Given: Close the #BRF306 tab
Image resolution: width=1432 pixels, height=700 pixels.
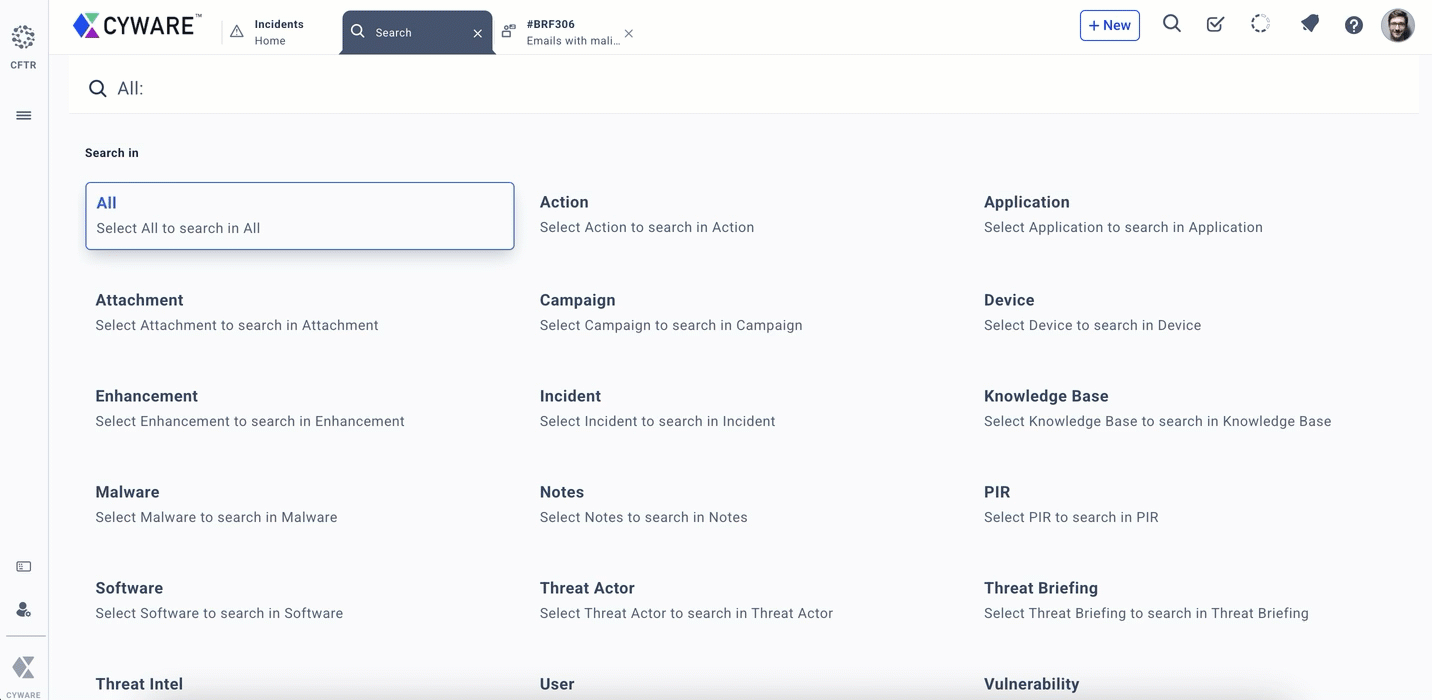Looking at the screenshot, I should [628, 34].
